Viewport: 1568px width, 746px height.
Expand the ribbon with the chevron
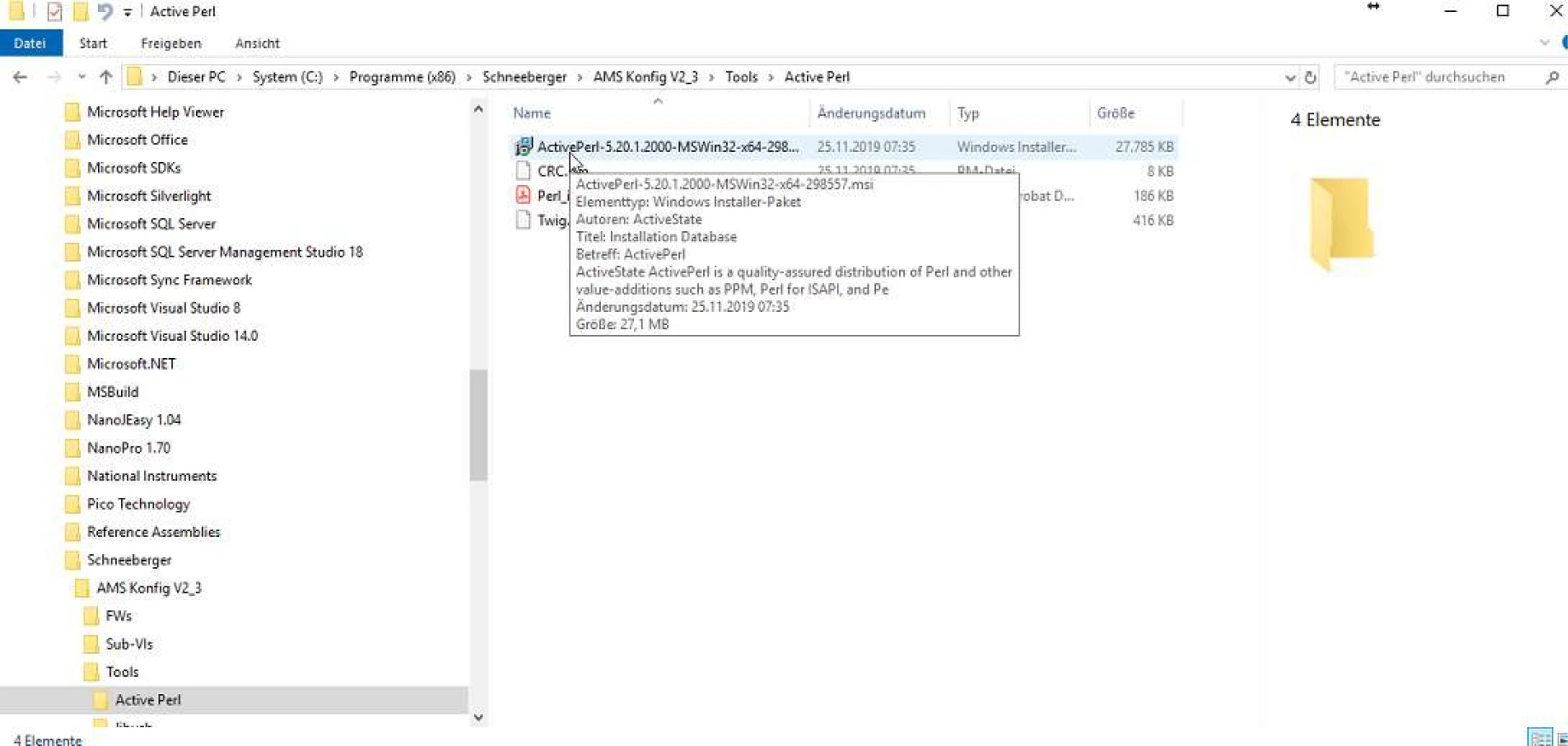[1544, 43]
